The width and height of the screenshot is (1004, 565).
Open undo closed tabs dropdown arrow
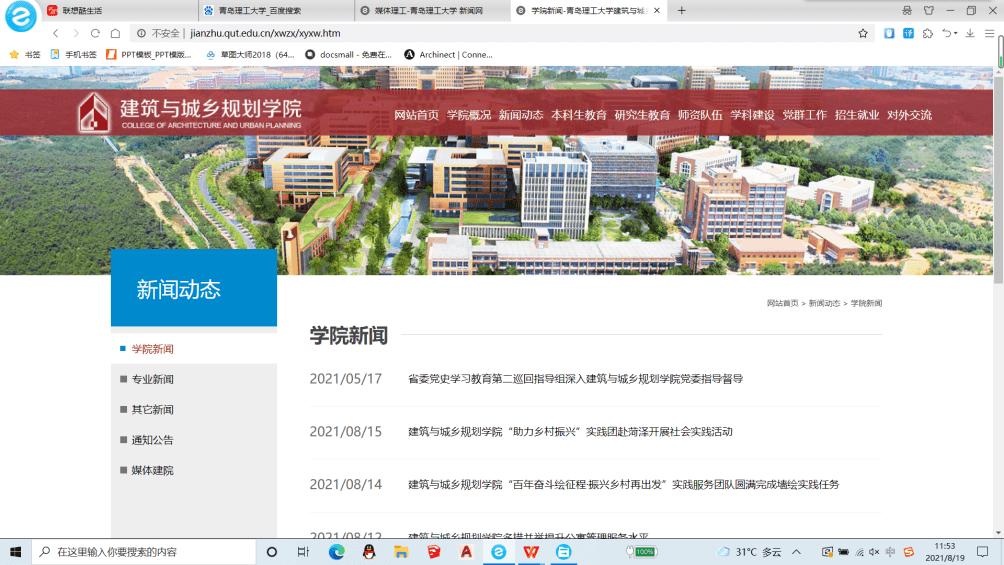tap(955, 33)
